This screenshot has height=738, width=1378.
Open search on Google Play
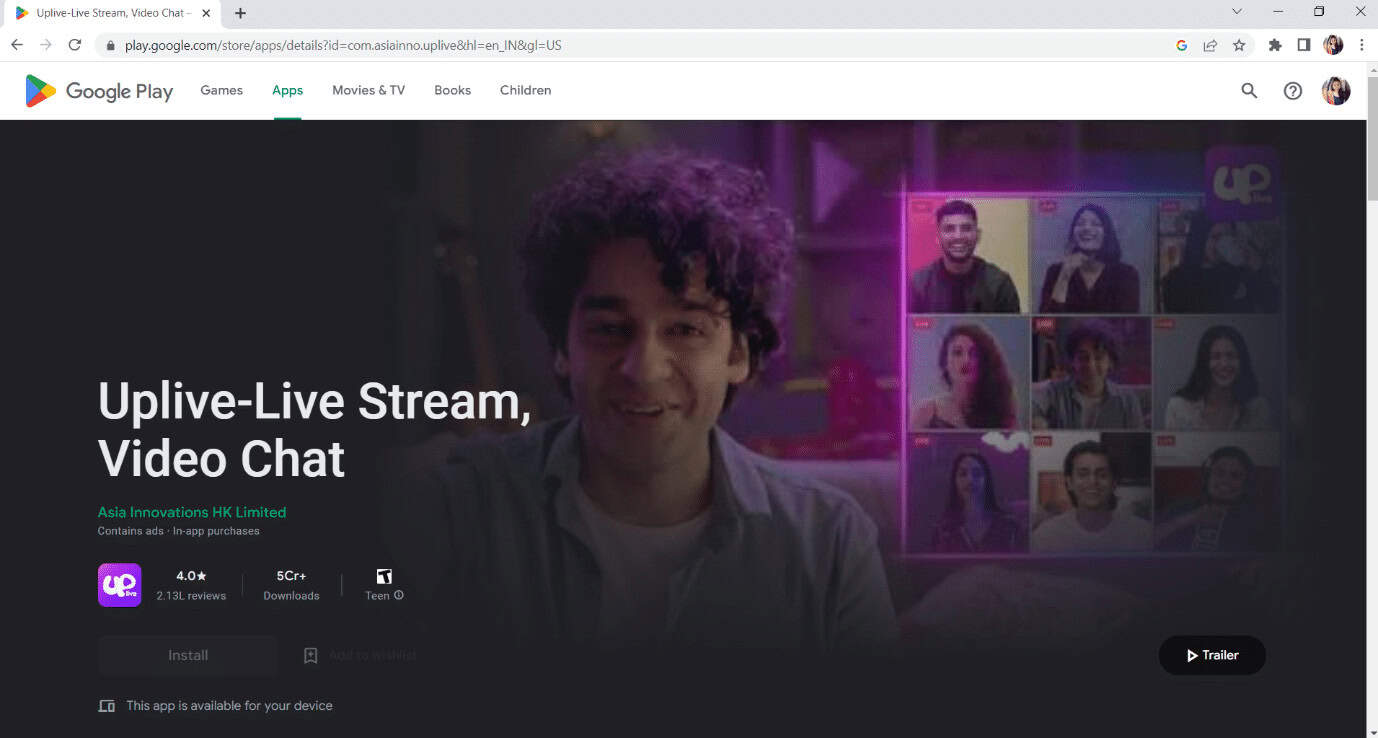[1249, 90]
